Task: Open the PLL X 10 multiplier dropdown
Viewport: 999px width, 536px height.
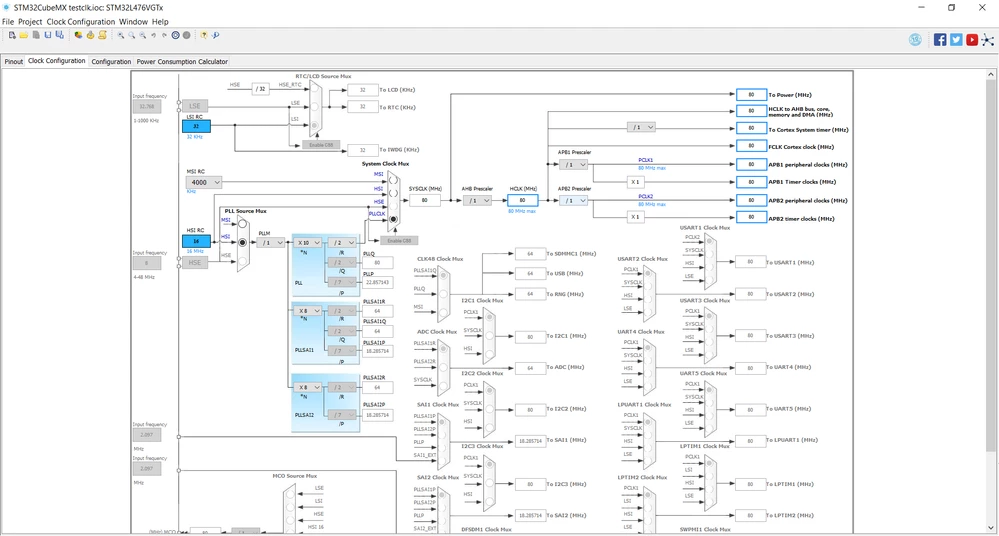Action: coord(308,243)
